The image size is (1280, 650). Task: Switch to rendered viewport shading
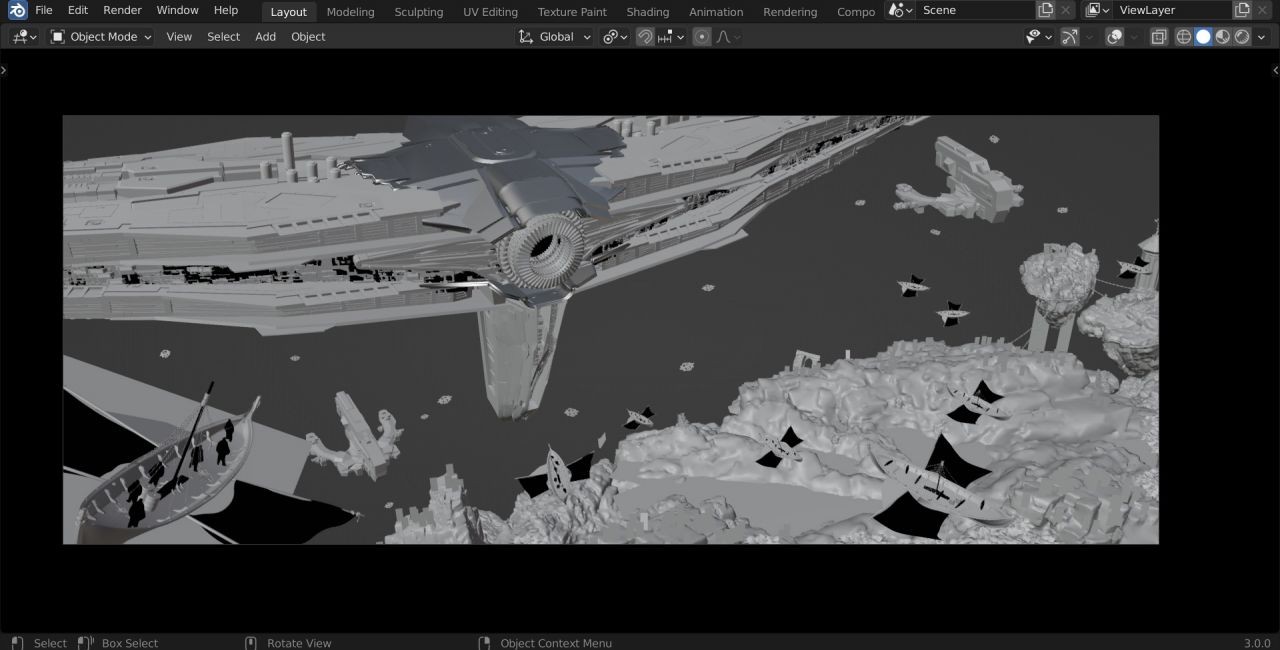coord(1242,37)
